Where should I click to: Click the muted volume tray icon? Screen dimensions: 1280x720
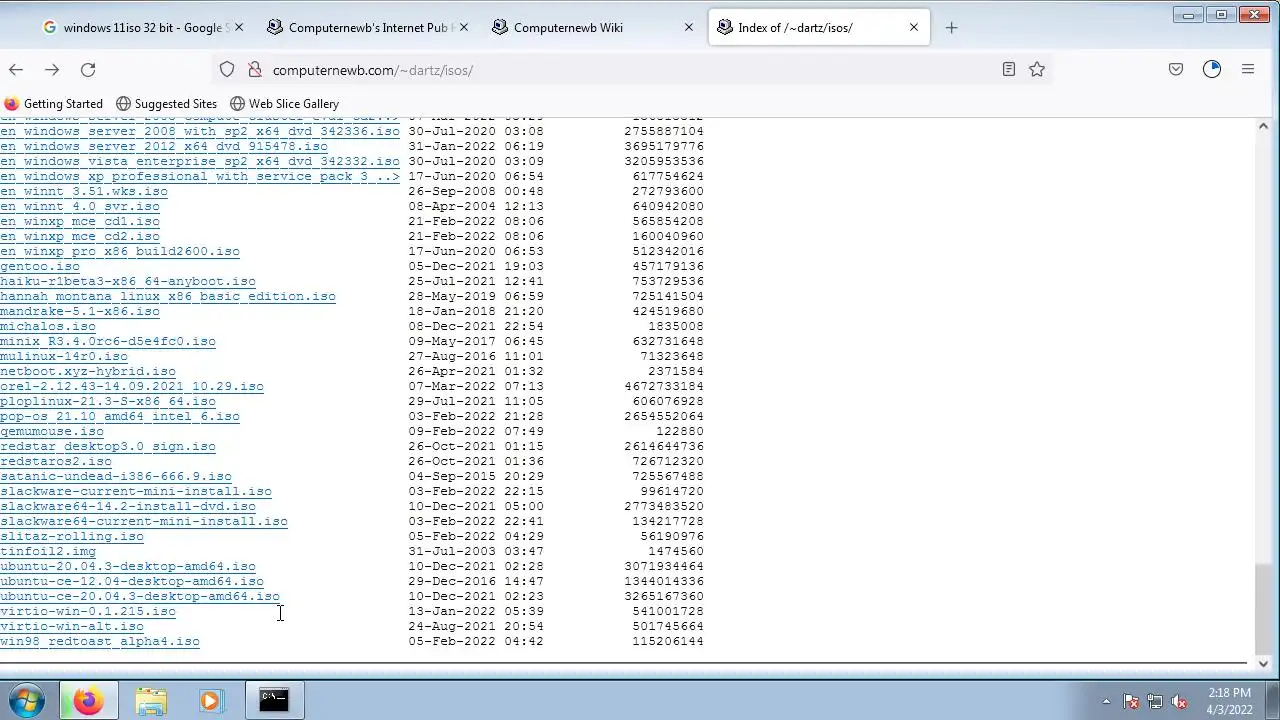tap(1179, 701)
